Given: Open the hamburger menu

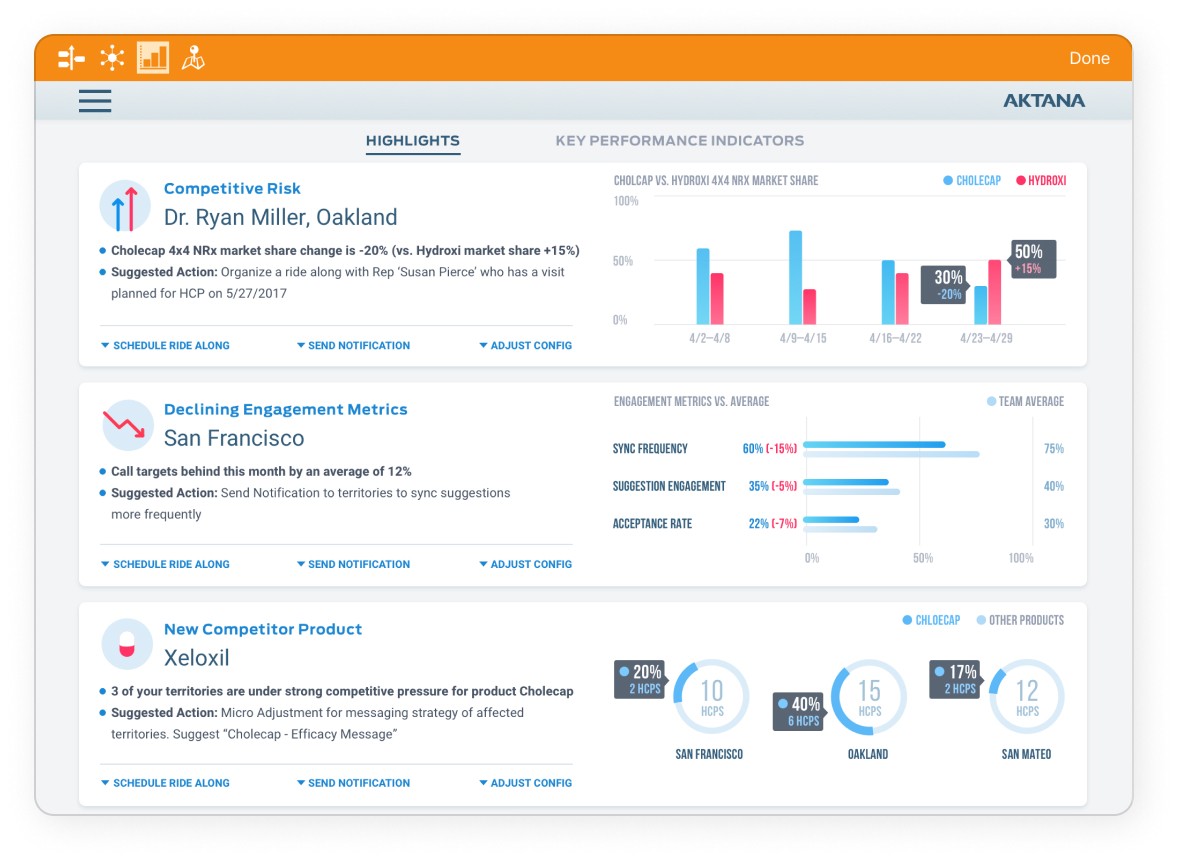Looking at the screenshot, I should pos(95,101).
